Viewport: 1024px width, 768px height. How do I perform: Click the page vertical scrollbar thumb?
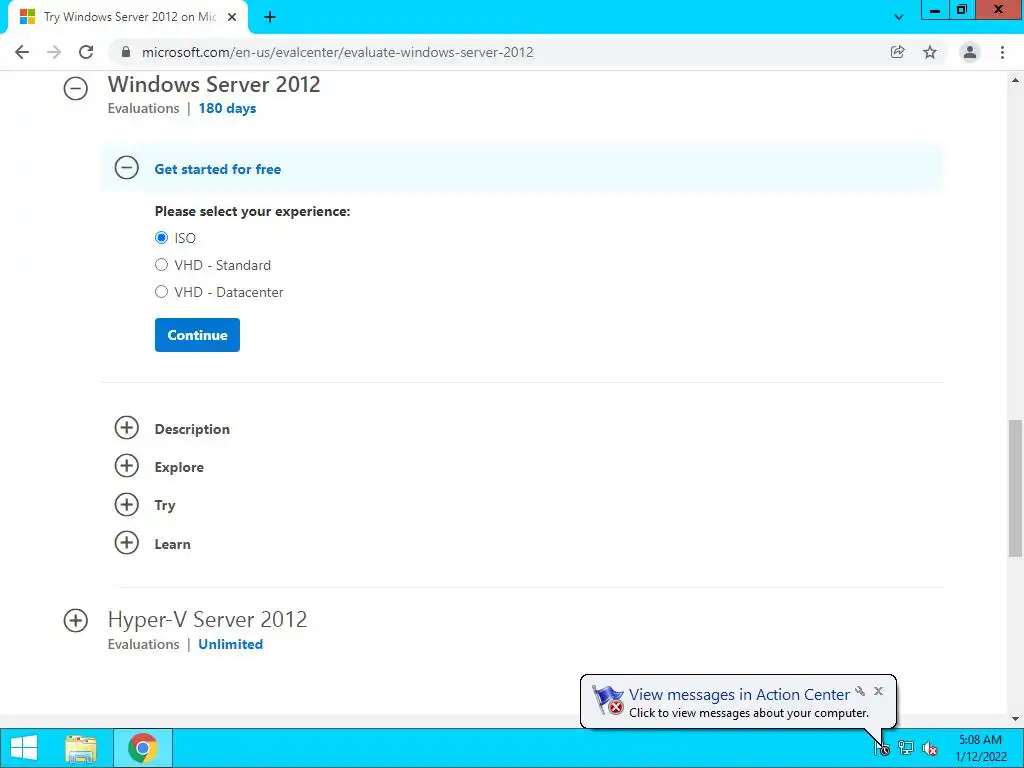[1015, 488]
